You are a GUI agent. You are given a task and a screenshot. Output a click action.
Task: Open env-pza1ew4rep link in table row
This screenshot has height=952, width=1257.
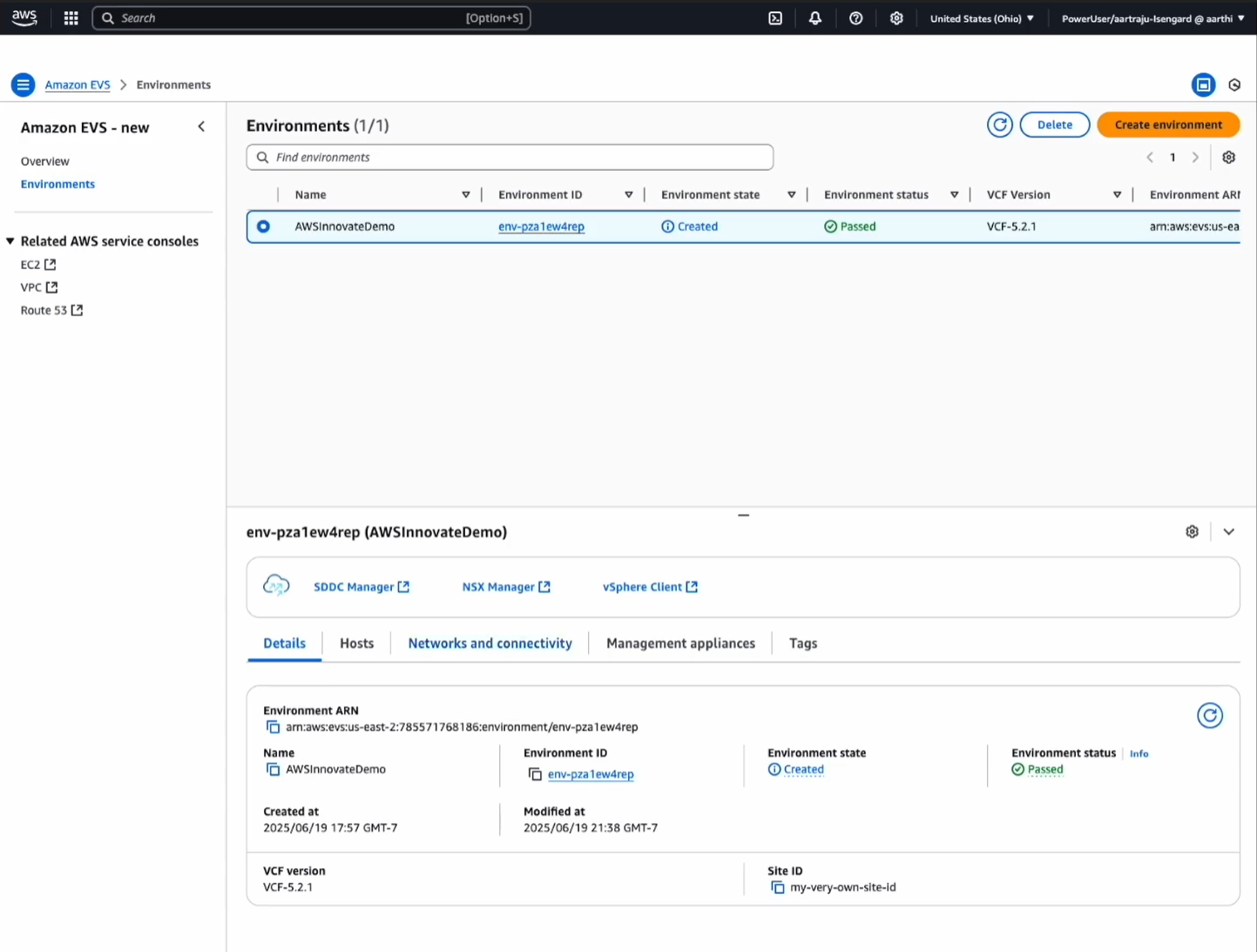pos(541,226)
